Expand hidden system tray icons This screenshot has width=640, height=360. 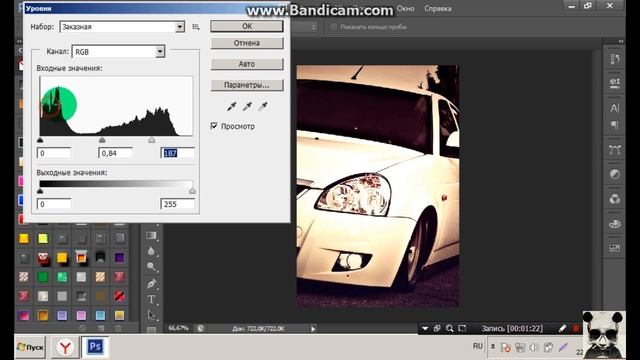[493, 347]
